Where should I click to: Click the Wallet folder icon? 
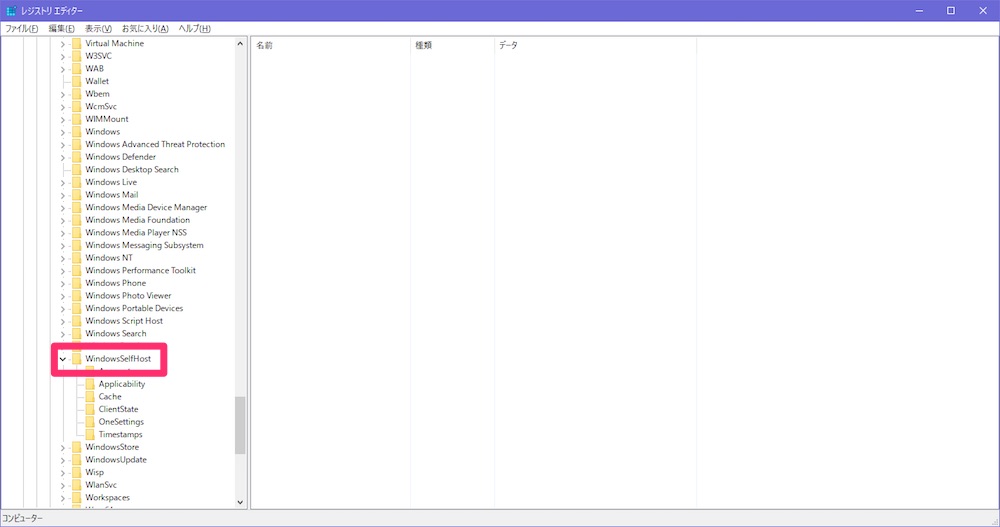[77, 81]
